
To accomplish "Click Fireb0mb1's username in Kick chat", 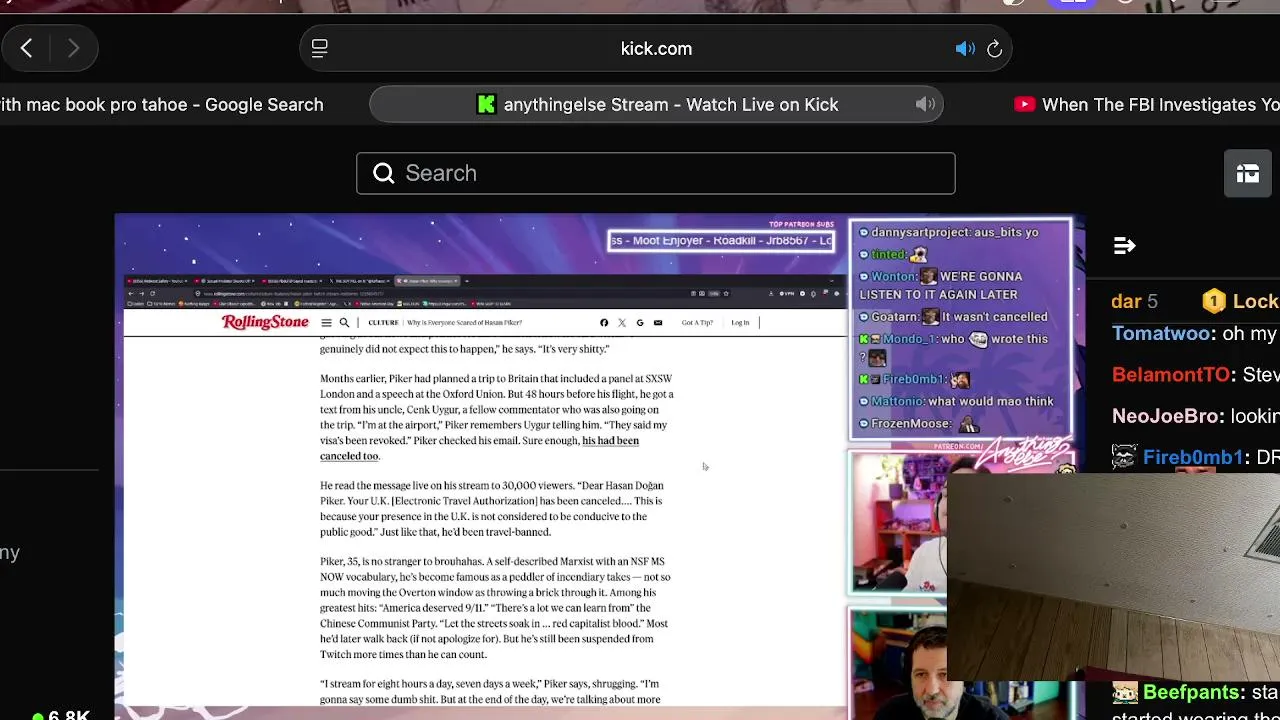I will pyautogui.click(x=1192, y=457).
